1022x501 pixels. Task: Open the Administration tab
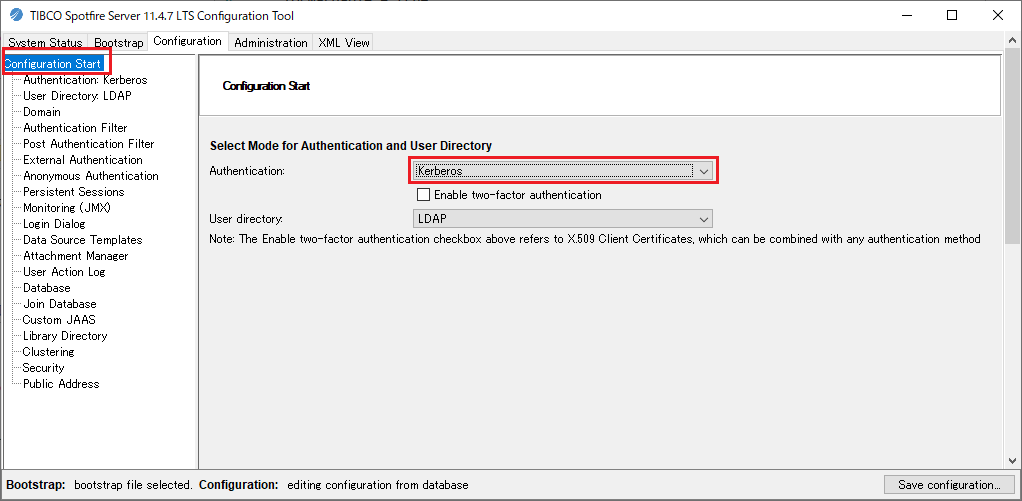[270, 43]
